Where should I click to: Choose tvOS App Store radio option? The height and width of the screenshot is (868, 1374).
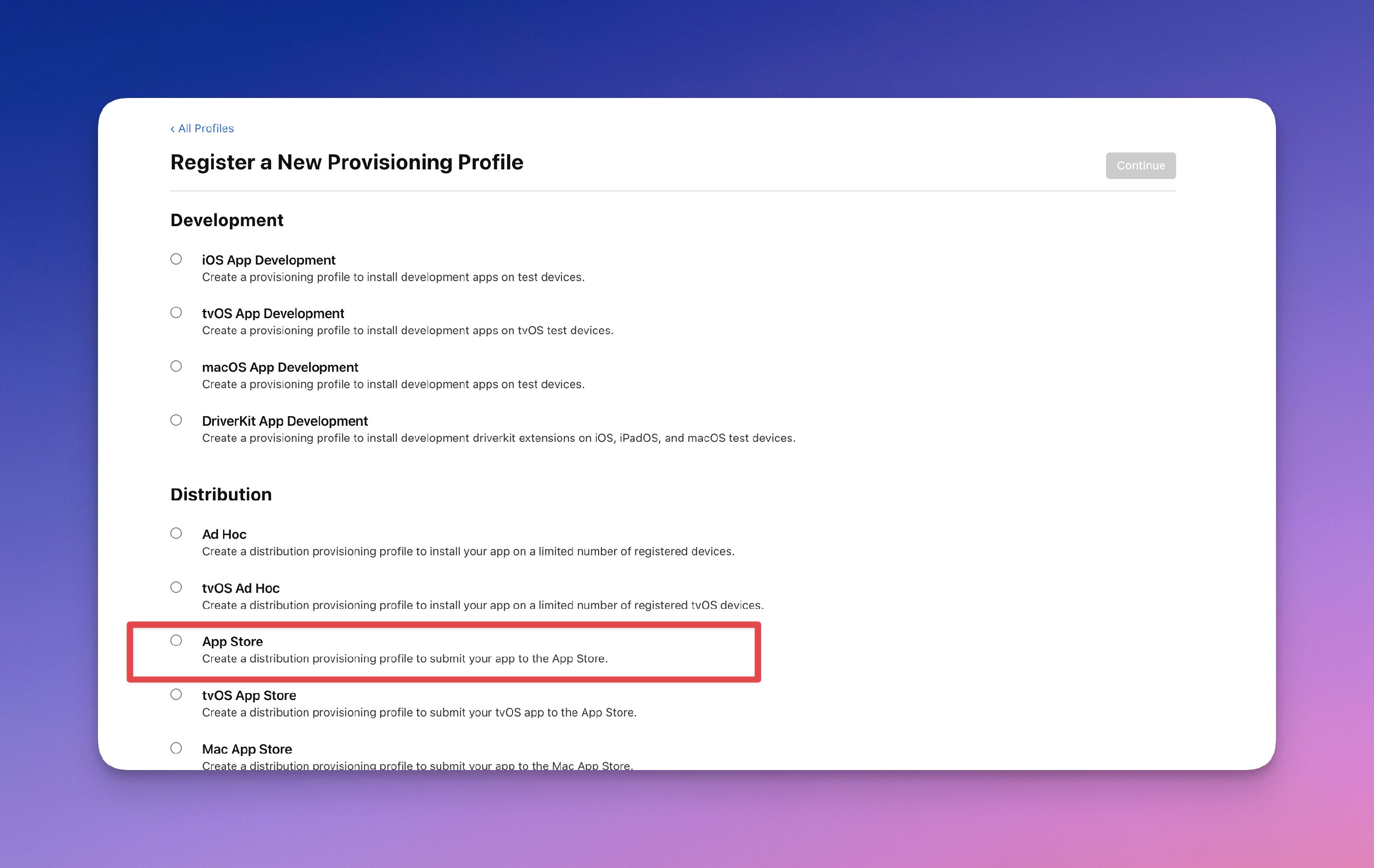(176, 694)
